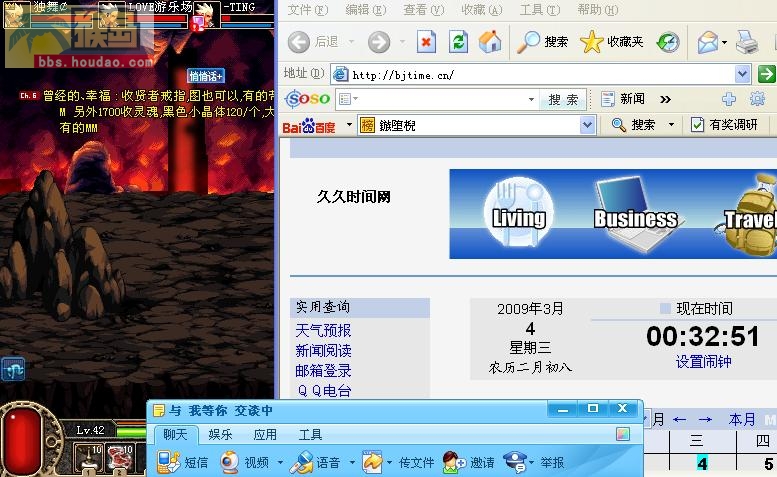This screenshot has width=777, height=477.
Task: Click the 悄悄话+ whisper button in game
Action: tap(206, 76)
